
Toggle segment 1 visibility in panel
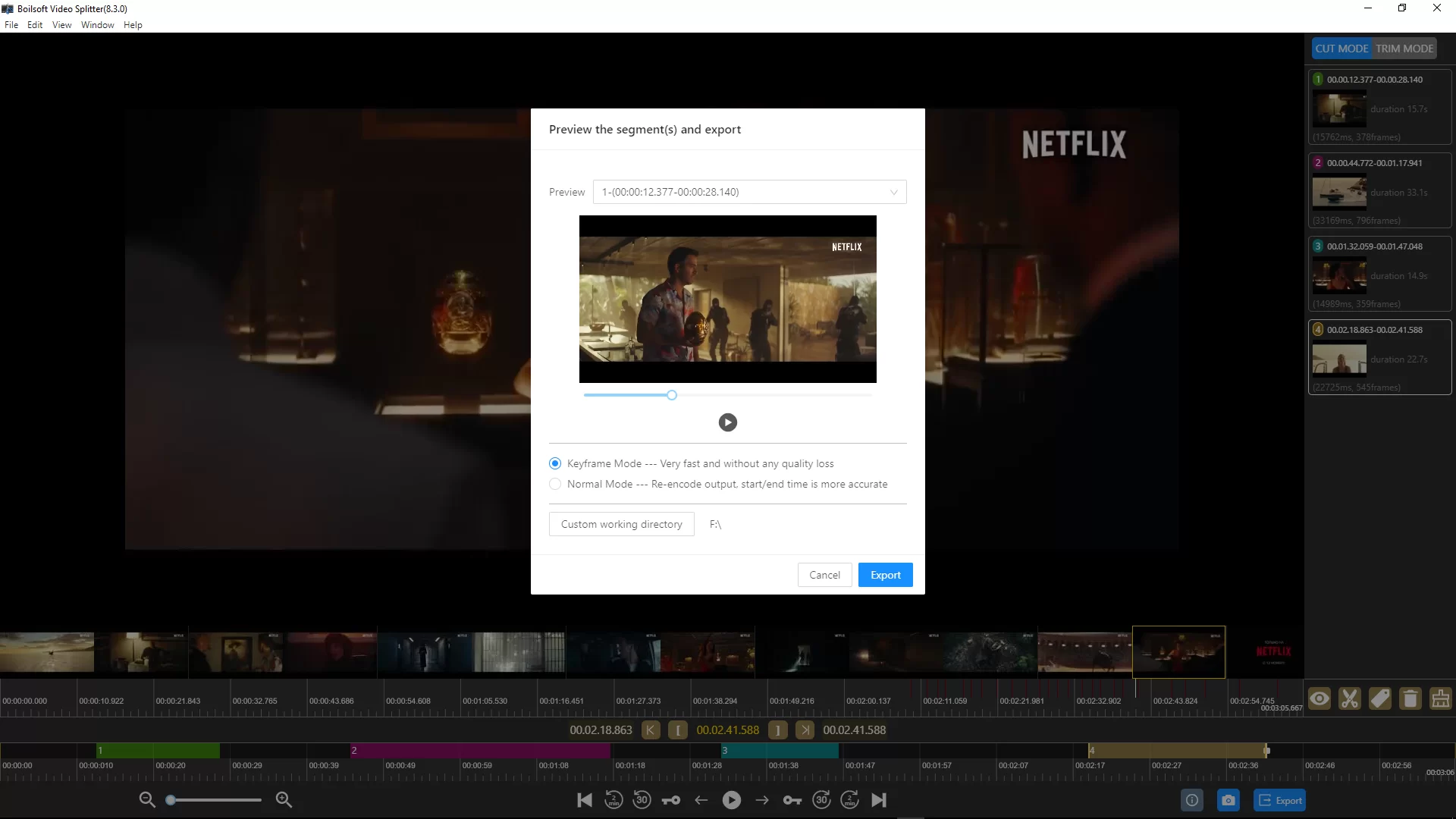(x=1318, y=79)
